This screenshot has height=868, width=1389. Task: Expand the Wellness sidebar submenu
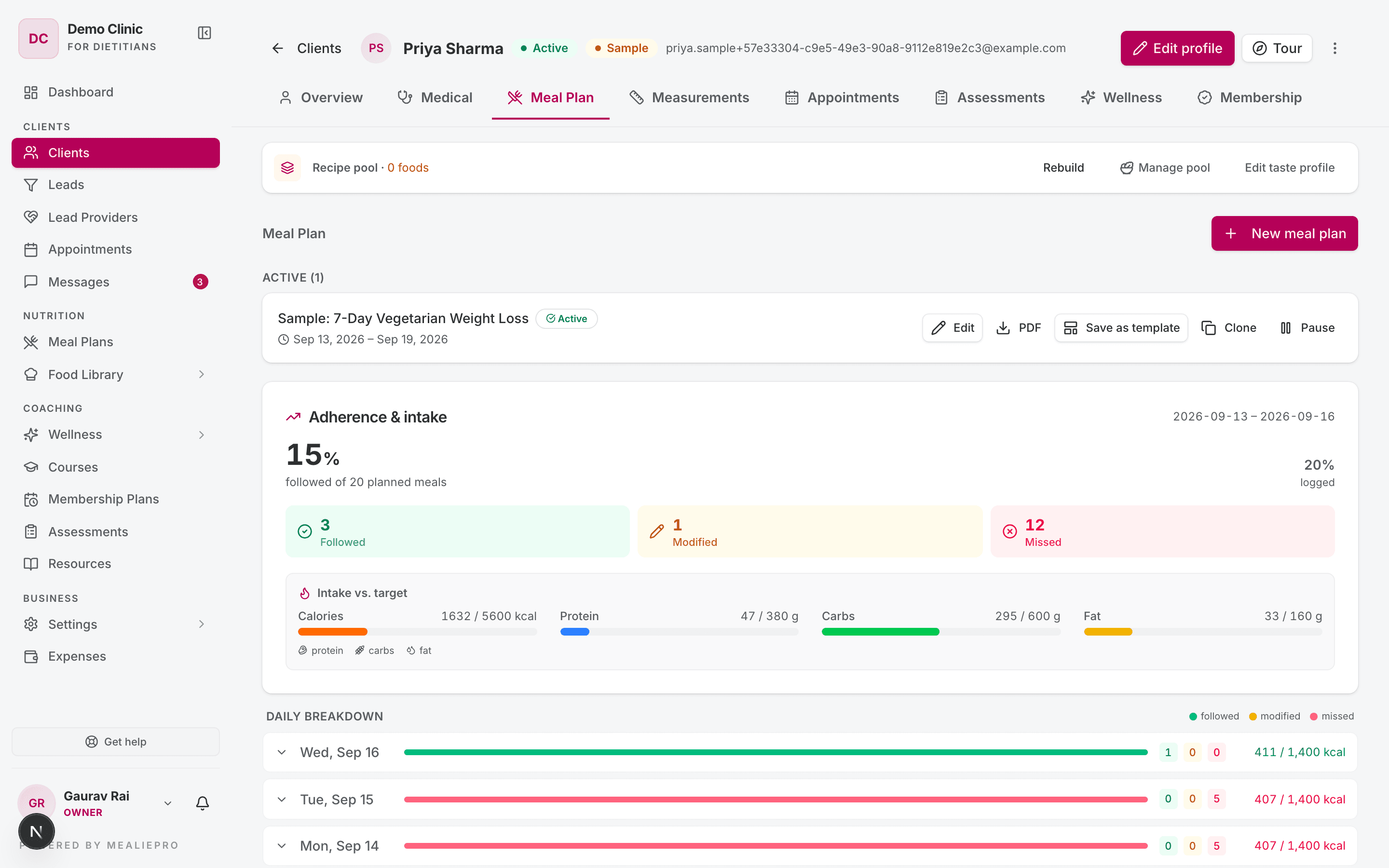pos(202,434)
